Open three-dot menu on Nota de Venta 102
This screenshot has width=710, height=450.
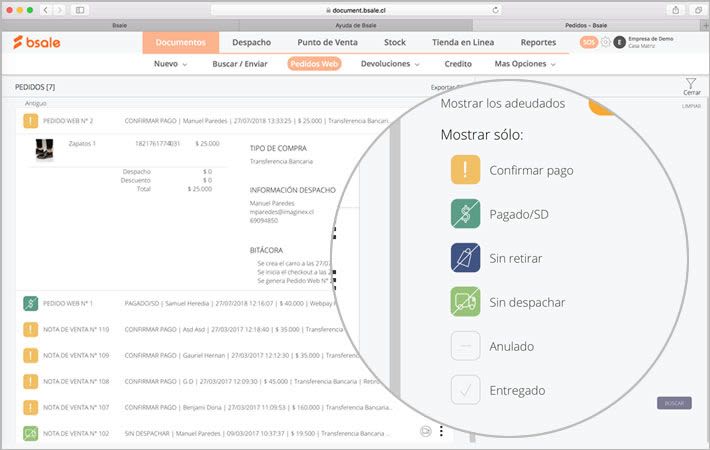(x=441, y=432)
